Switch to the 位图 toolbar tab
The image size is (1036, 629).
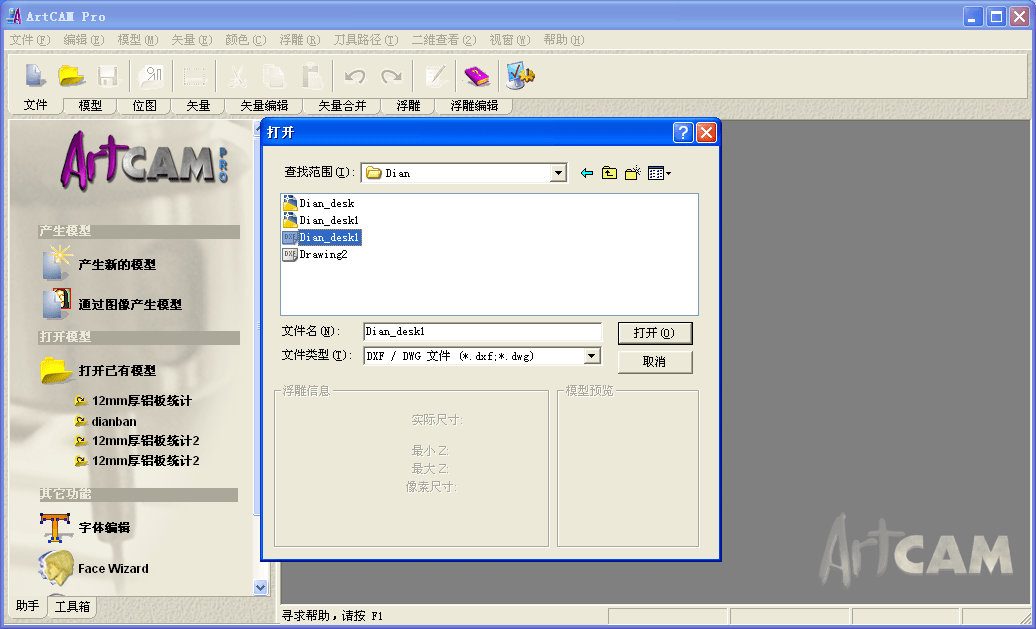[145, 106]
